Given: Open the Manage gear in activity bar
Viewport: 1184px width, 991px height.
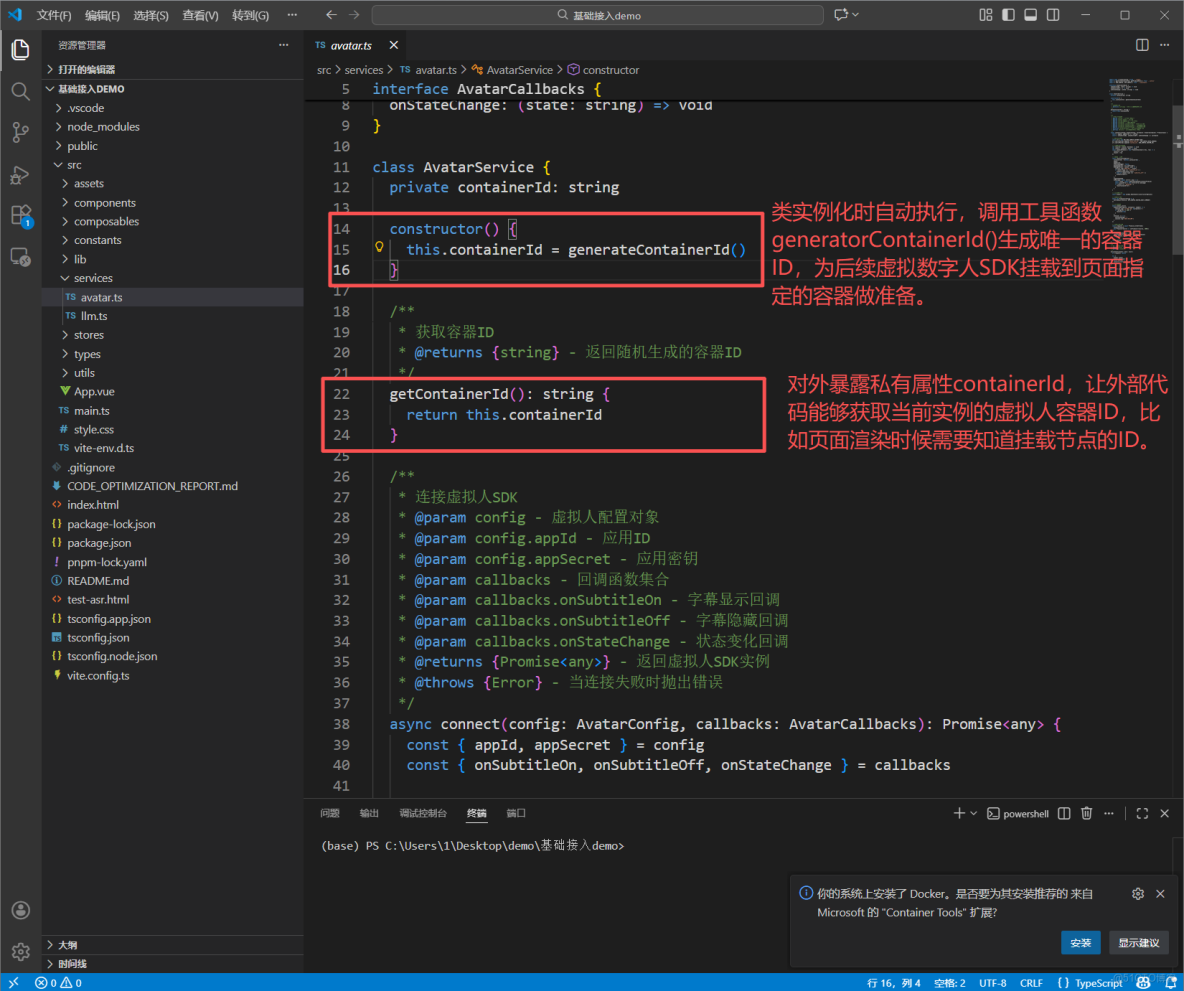Looking at the screenshot, I should click(x=20, y=951).
